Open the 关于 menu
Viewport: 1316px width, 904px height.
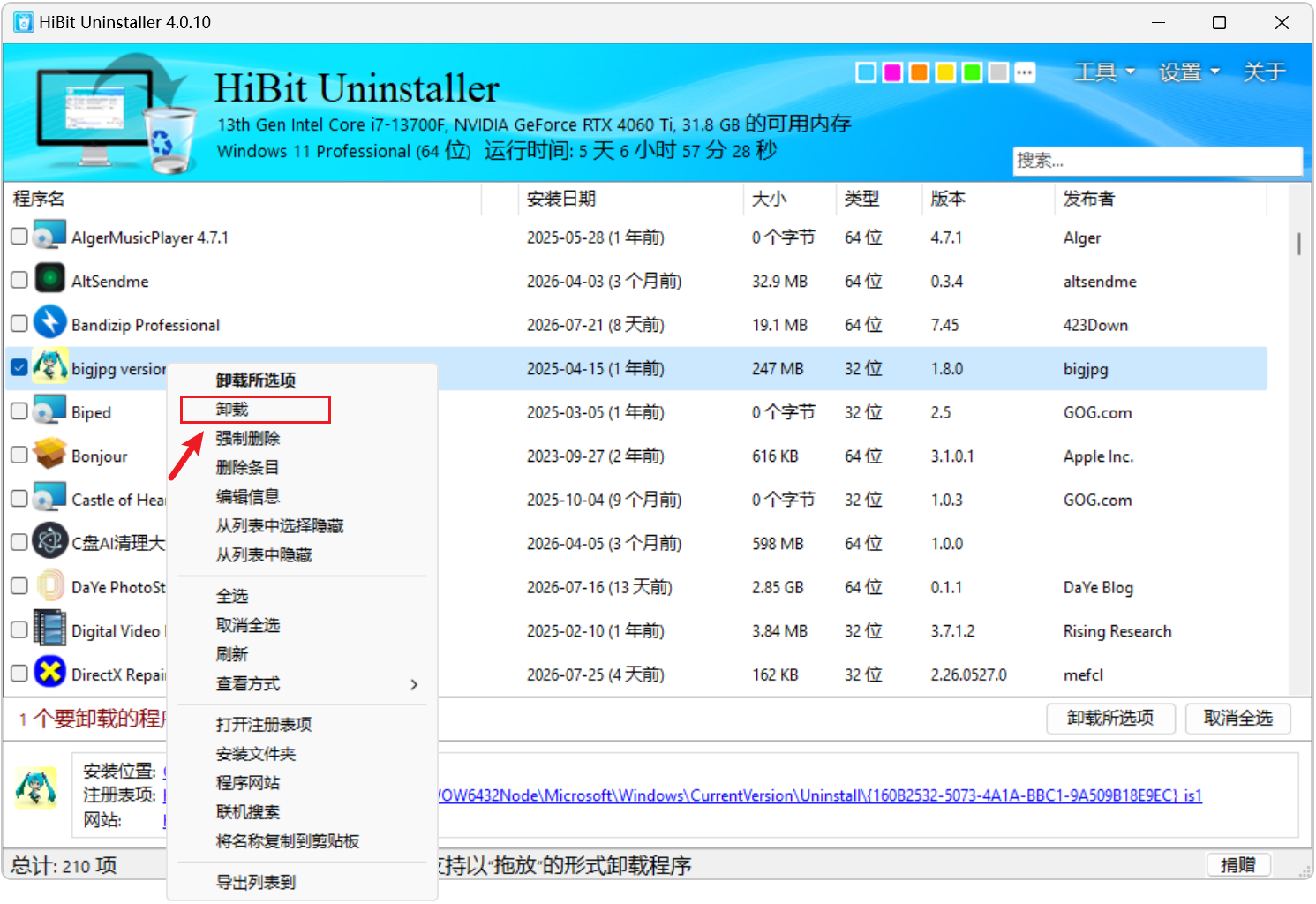tap(1264, 72)
